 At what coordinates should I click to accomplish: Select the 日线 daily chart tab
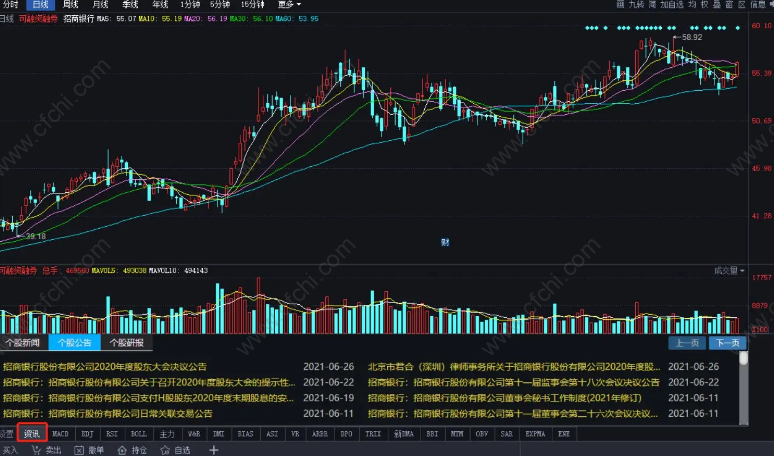tap(40, 4)
